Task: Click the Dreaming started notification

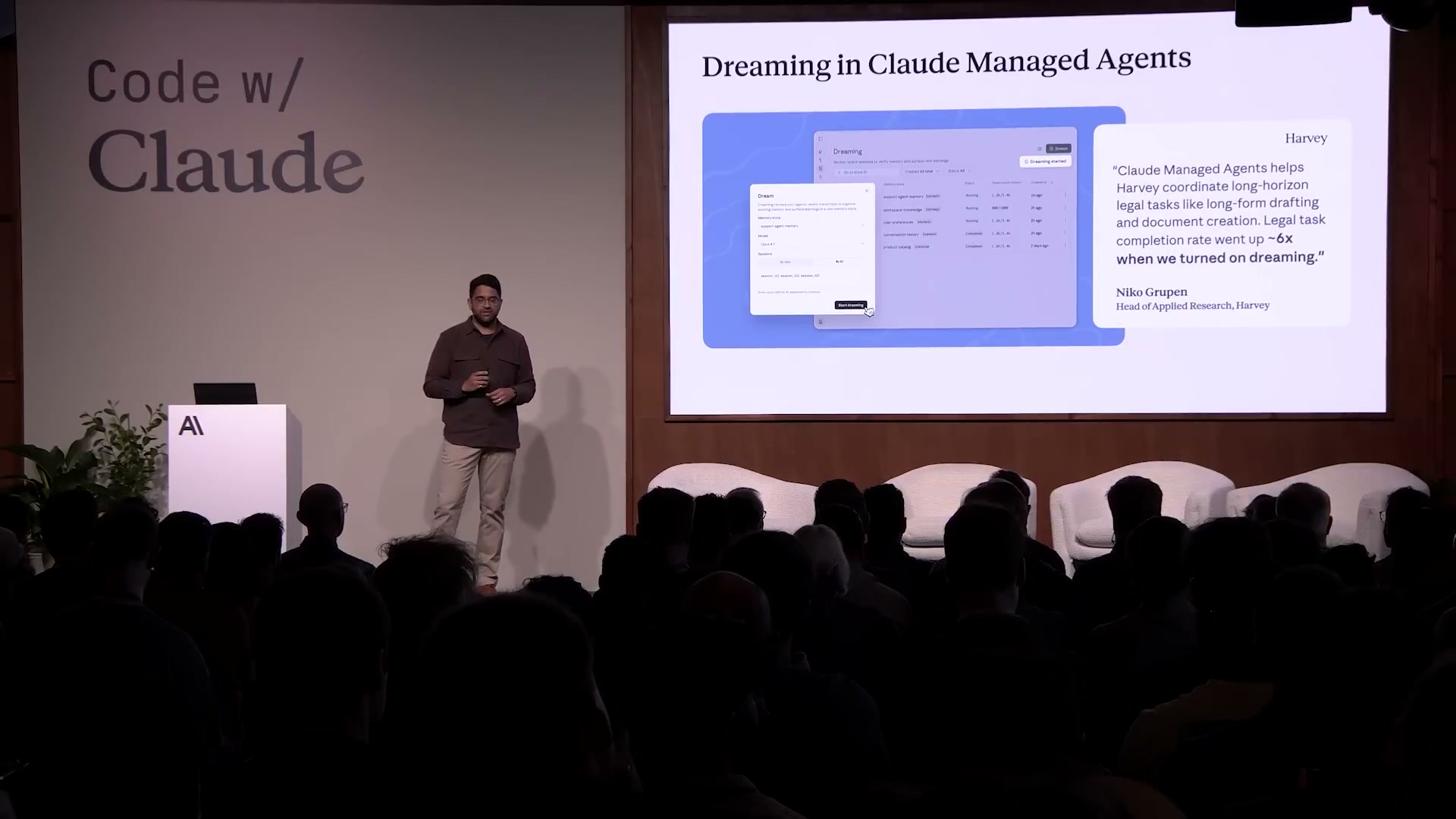Action: pyautogui.click(x=1046, y=162)
